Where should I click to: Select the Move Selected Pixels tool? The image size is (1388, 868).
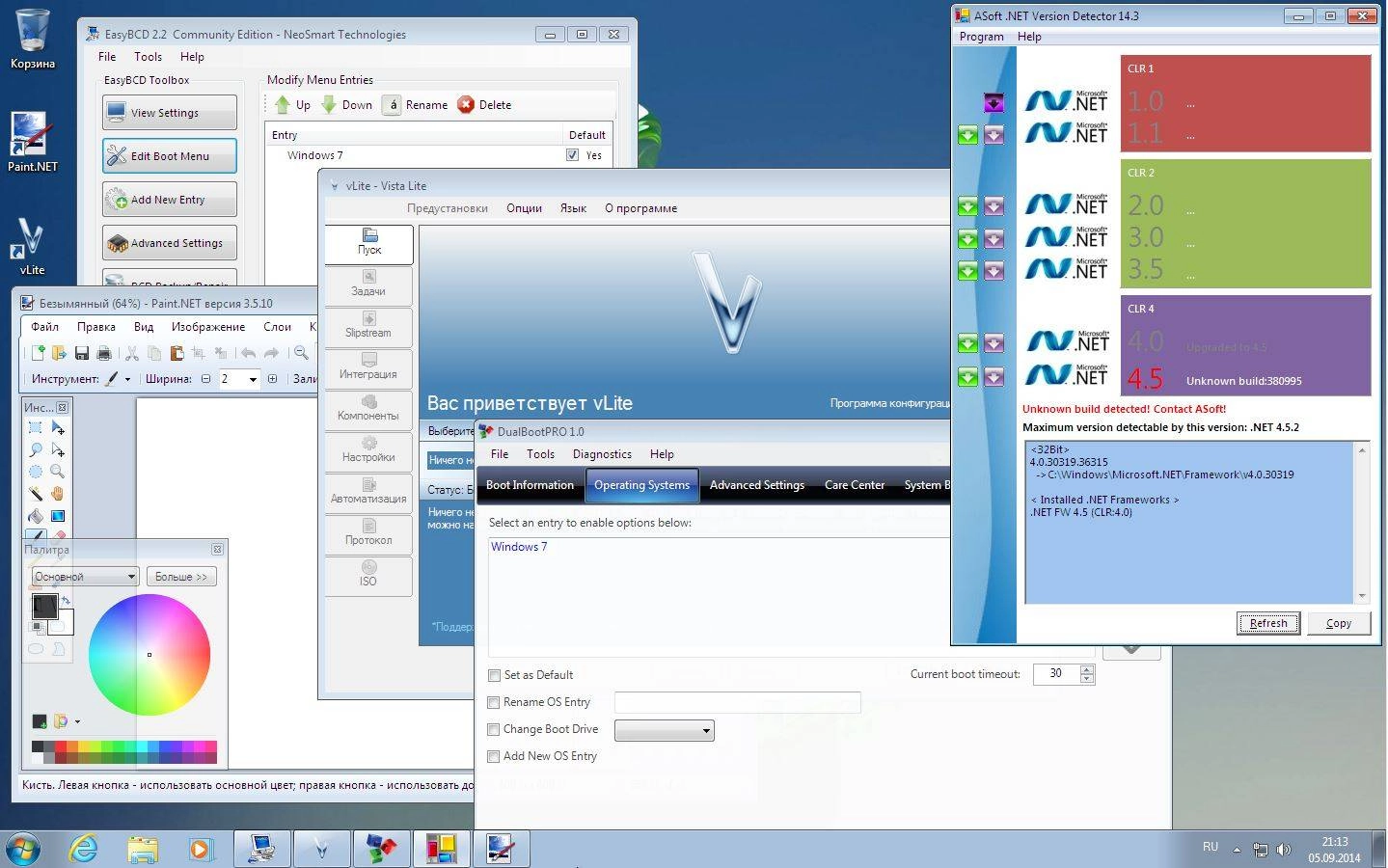pos(58,427)
